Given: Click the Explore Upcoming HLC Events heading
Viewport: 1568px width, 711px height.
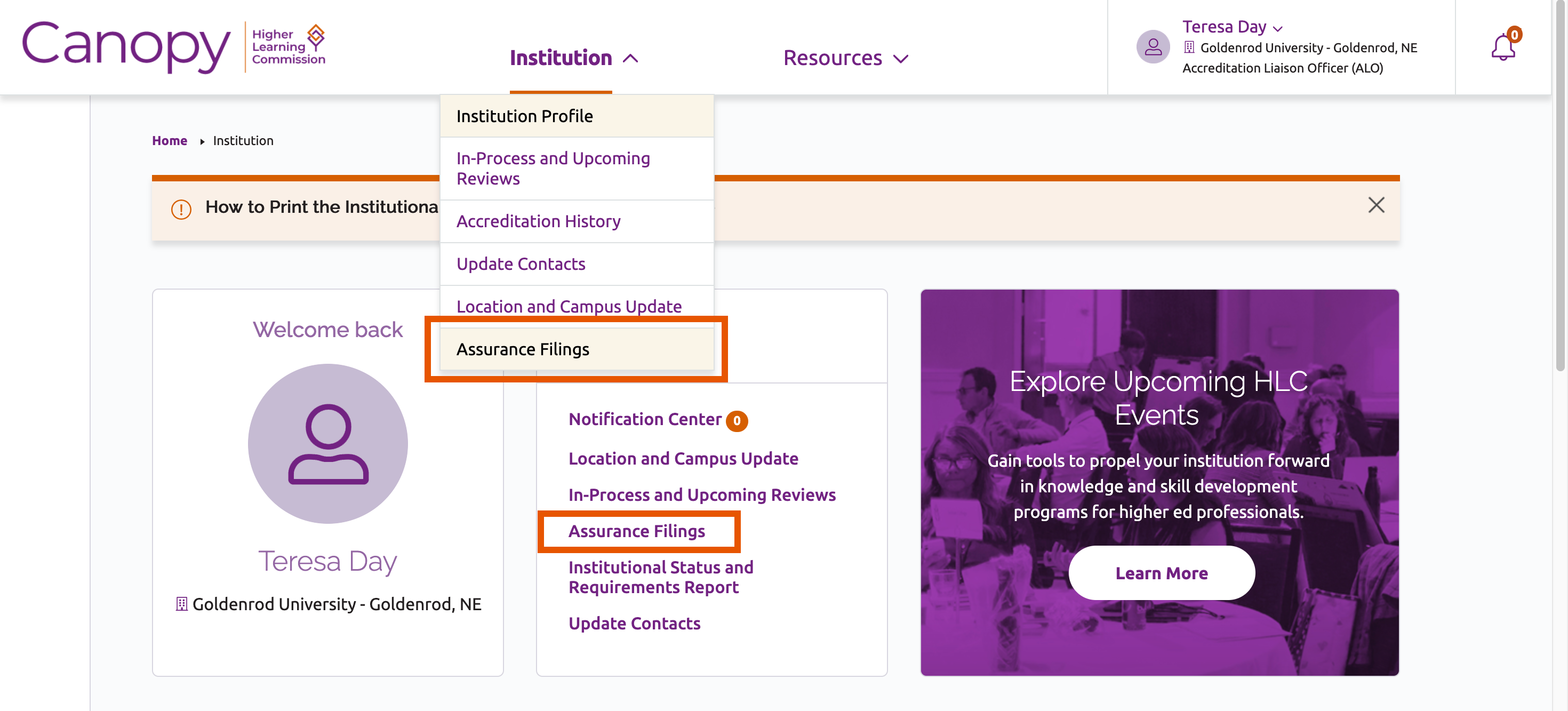Looking at the screenshot, I should 1158,398.
